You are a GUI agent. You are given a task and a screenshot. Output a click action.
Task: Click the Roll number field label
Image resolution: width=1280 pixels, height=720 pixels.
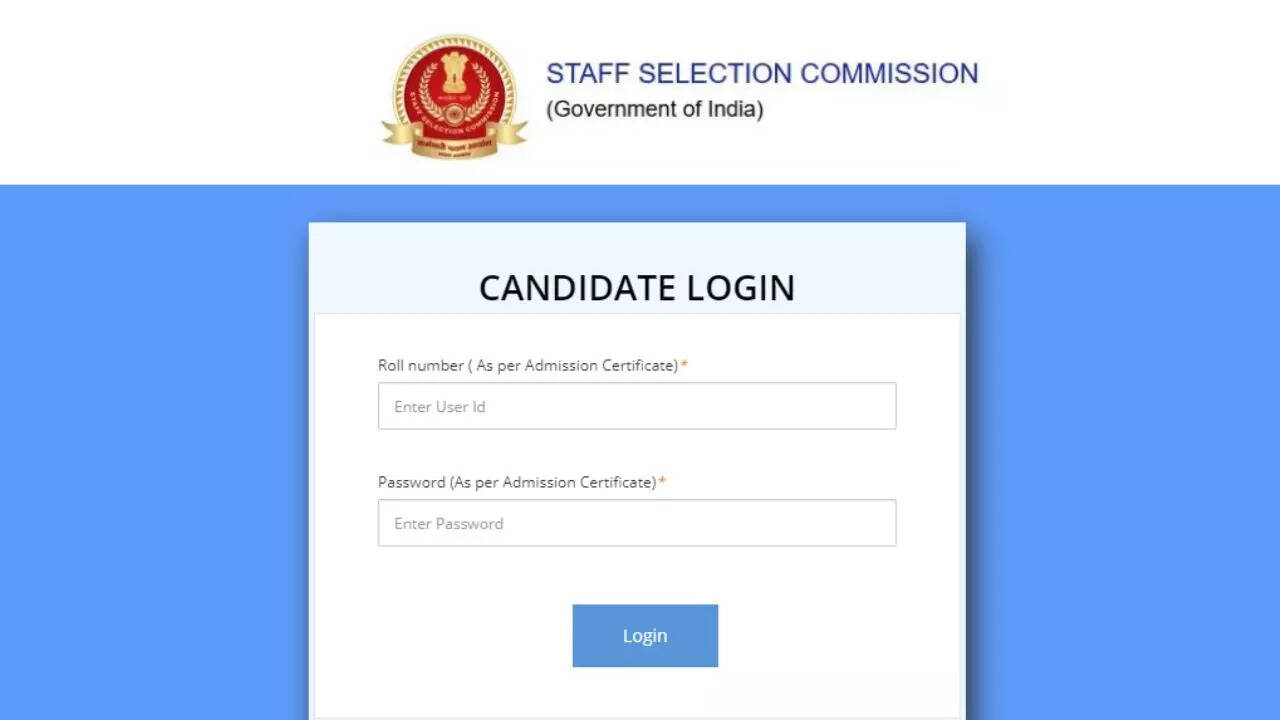tap(527, 366)
